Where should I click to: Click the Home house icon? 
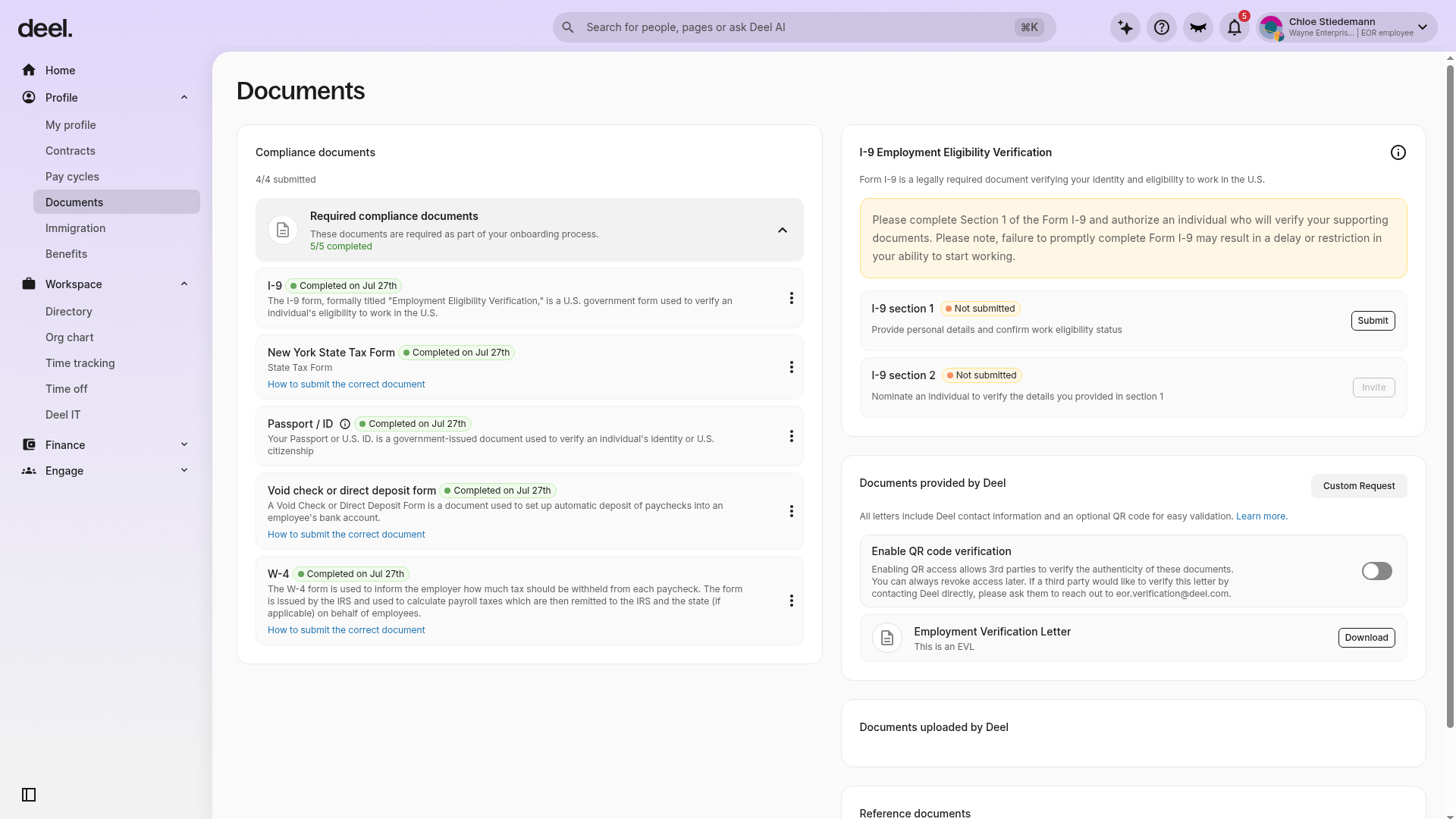29,70
